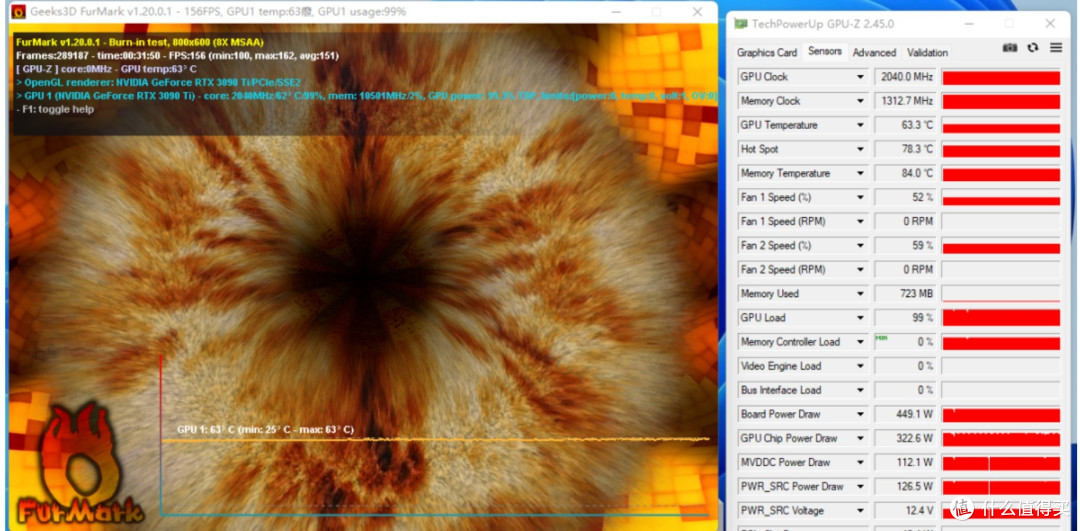
Task: Expand Memory Temperature sensor dropdown
Action: [860, 174]
